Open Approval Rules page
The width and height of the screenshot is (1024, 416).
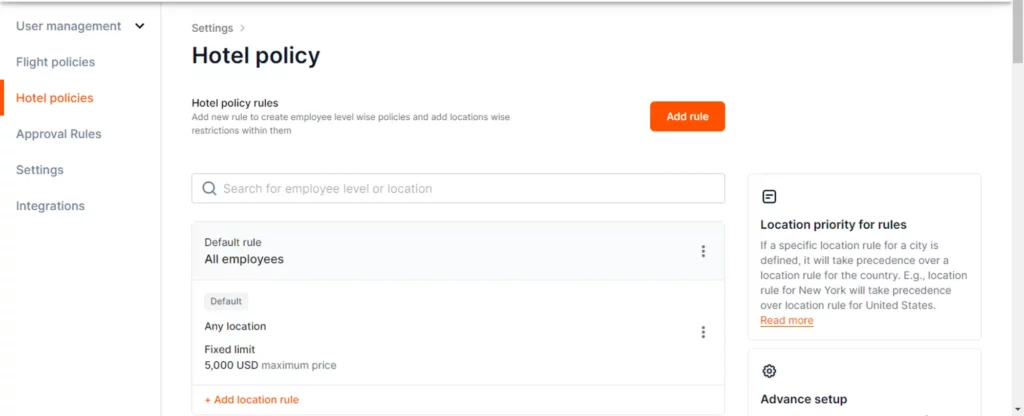pyautogui.click(x=59, y=134)
